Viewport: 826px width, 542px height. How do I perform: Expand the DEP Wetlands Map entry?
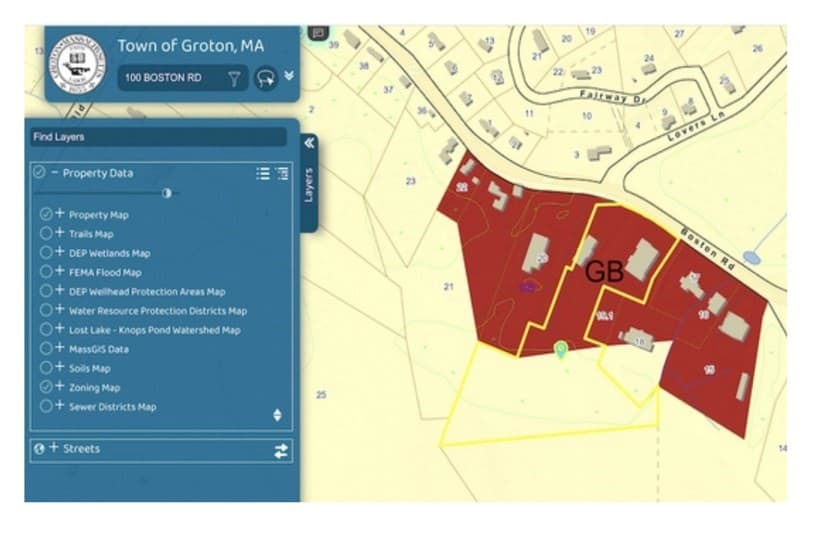(x=60, y=252)
